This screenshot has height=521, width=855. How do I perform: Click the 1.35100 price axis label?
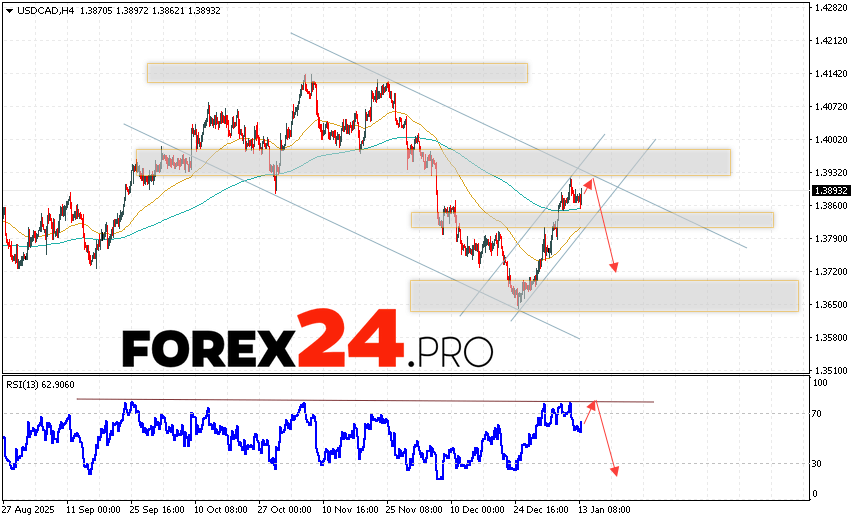(x=831, y=370)
